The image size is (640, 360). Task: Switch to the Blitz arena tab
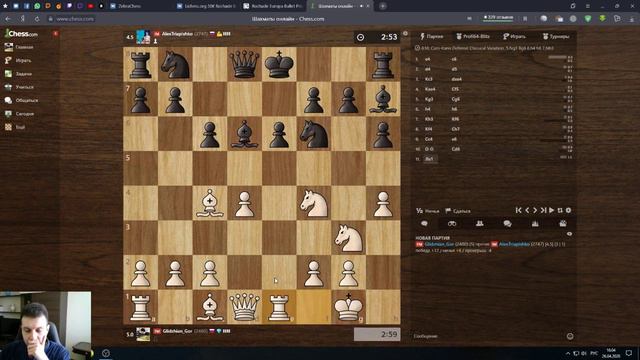point(473,36)
